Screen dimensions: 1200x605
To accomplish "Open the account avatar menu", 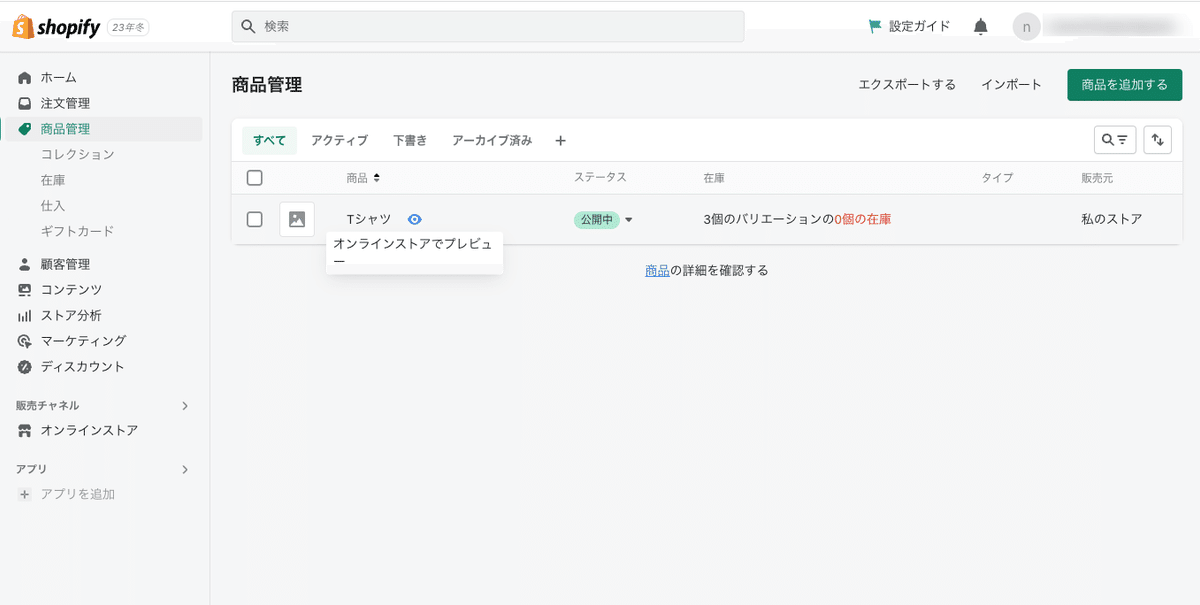I will 1026,26.
